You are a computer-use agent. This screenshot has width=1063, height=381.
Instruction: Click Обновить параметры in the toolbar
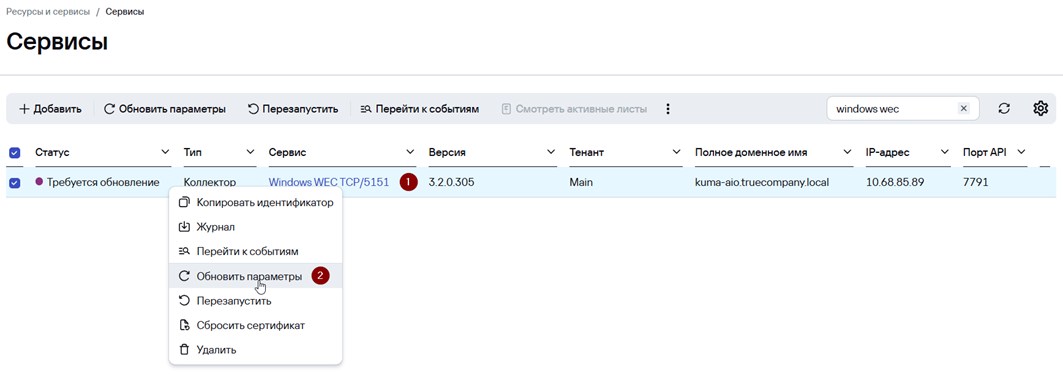pos(165,108)
